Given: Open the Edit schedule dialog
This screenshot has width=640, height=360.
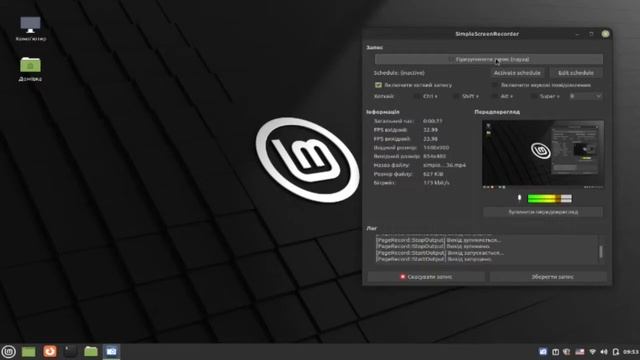Looking at the screenshot, I should (576, 73).
